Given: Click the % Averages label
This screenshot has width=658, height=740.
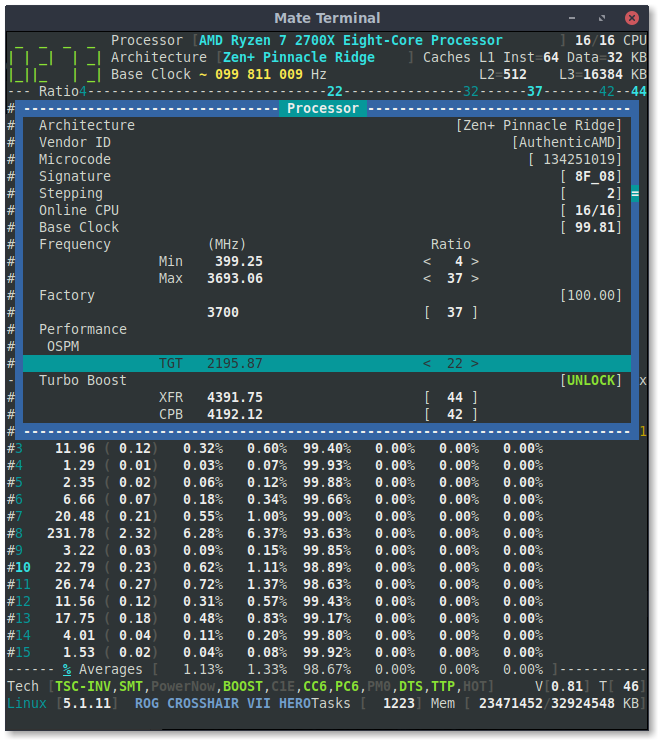Looking at the screenshot, I should tap(102, 669).
